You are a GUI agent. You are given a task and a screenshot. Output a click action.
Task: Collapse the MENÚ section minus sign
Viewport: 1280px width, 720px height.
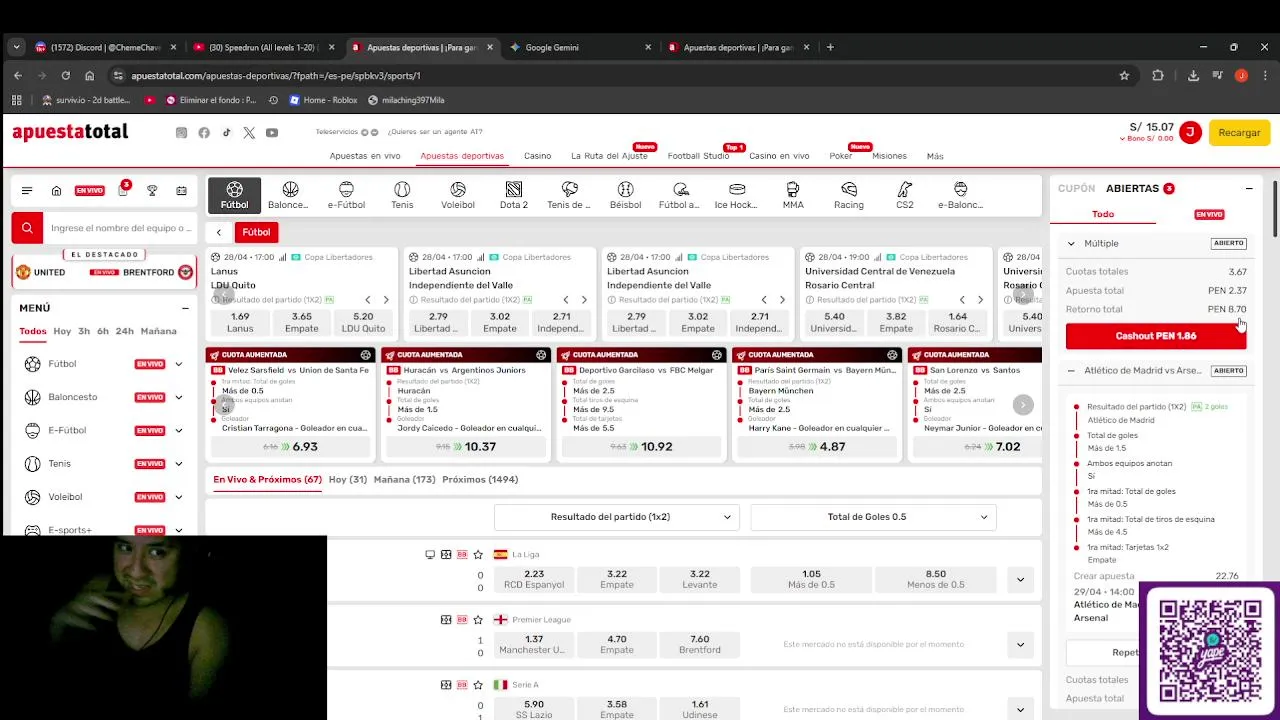point(185,308)
